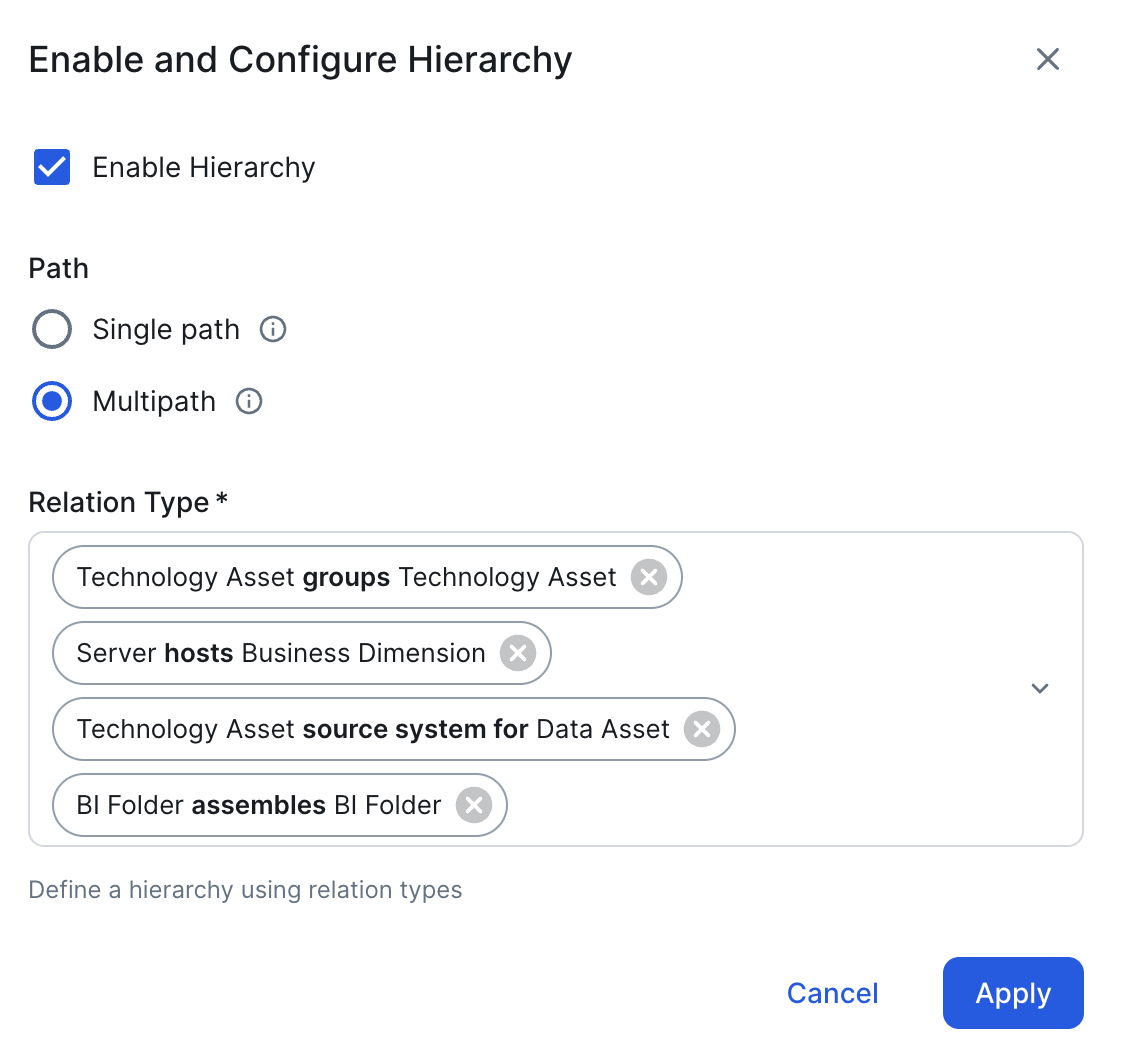Apply the hierarchy settings
Image resolution: width=1122 pixels, height=1058 pixels.
[x=1013, y=993]
